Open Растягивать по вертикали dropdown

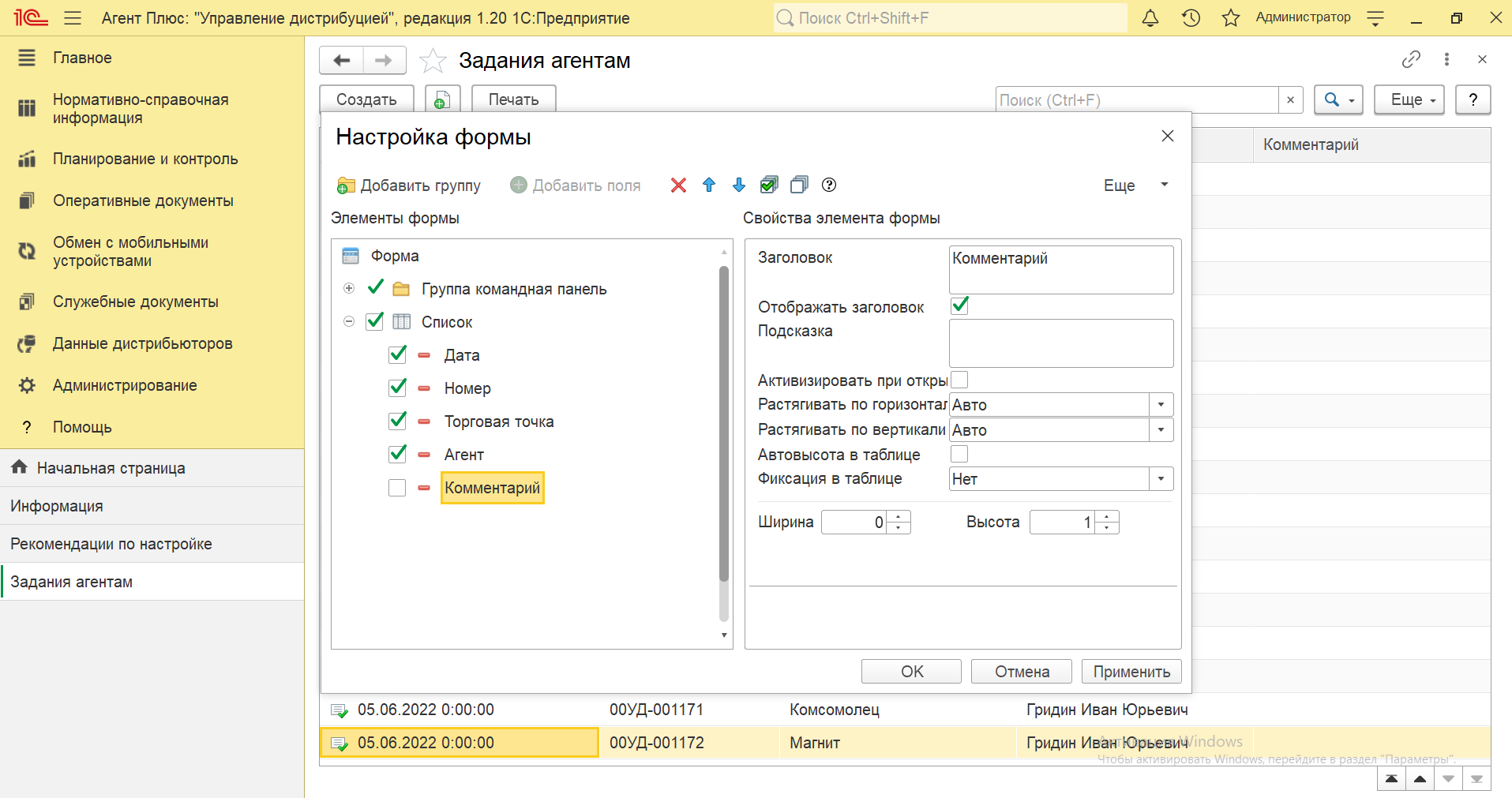point(1161,430)
